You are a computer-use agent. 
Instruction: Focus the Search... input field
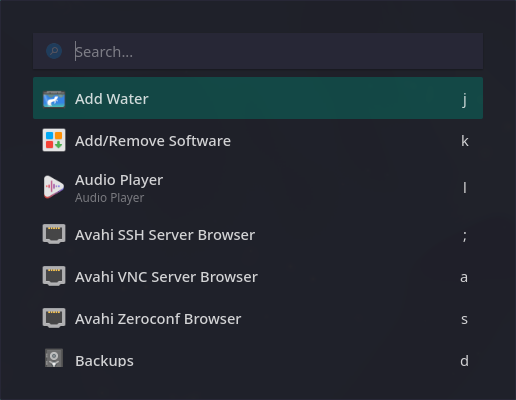point(258,51)
